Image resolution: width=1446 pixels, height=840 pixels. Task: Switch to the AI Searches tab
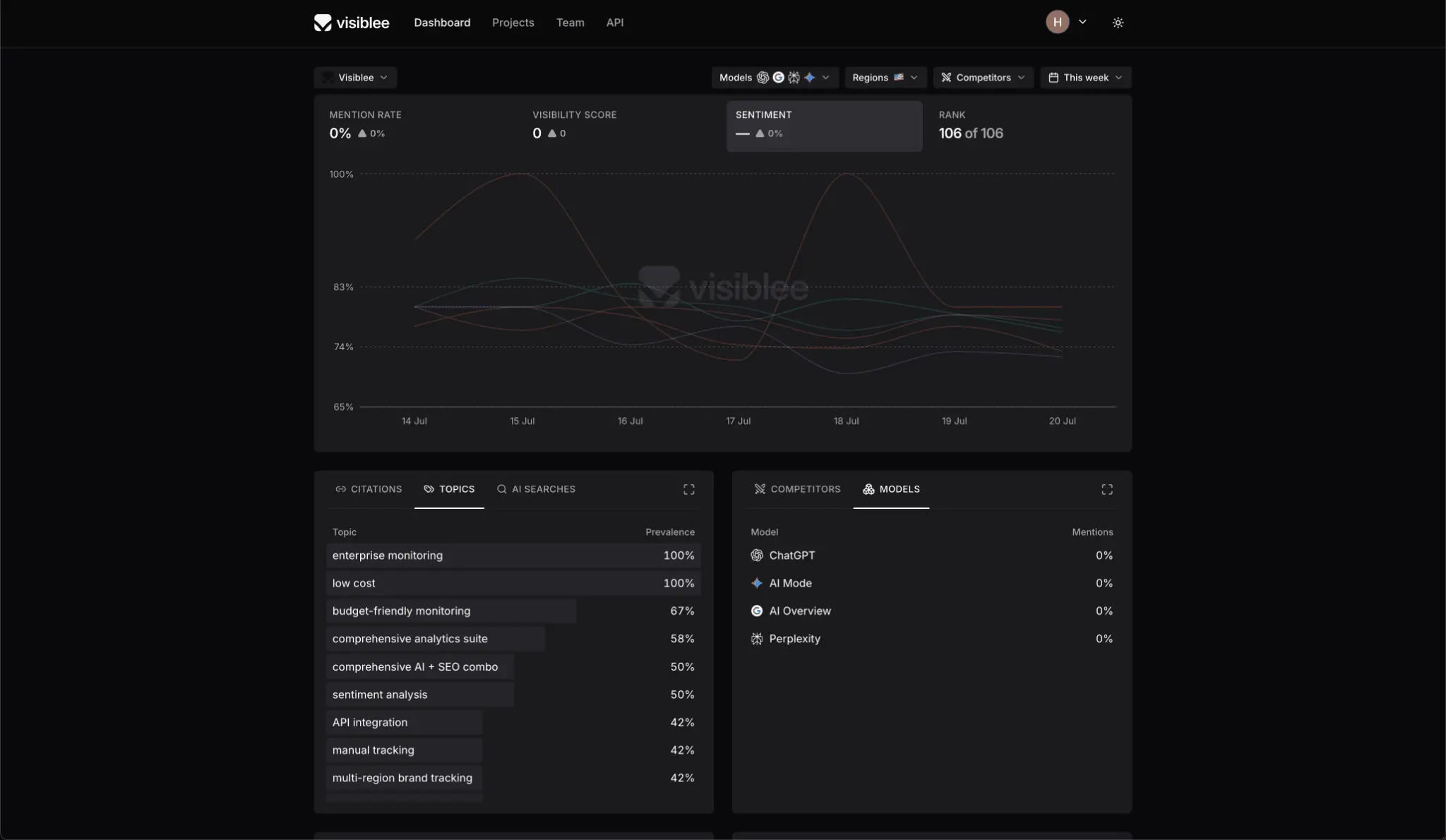[x=536, y=489]
